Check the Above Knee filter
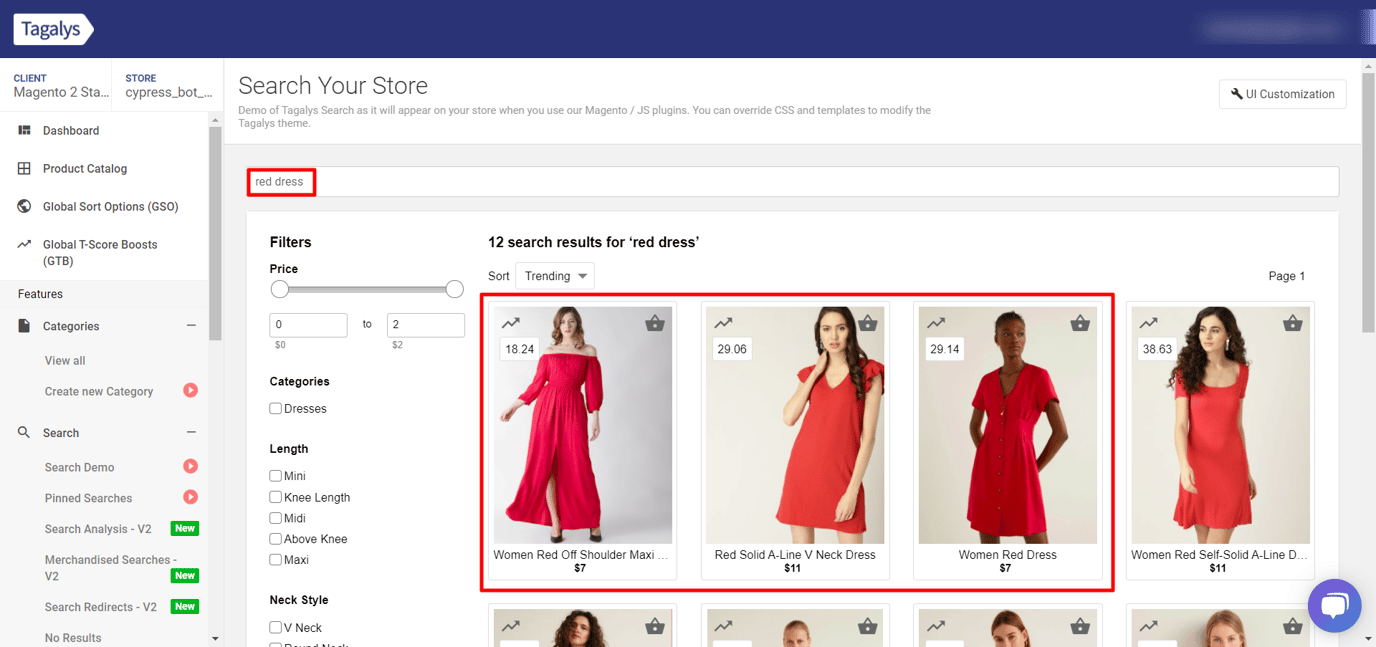This screenshot has height=647, width=1376. tap(275, 539)
